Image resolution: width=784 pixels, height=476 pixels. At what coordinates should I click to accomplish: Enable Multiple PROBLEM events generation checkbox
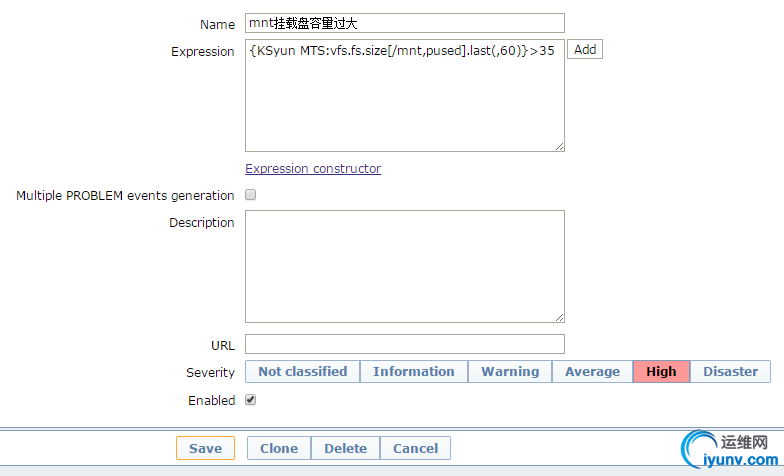[251, 195]
